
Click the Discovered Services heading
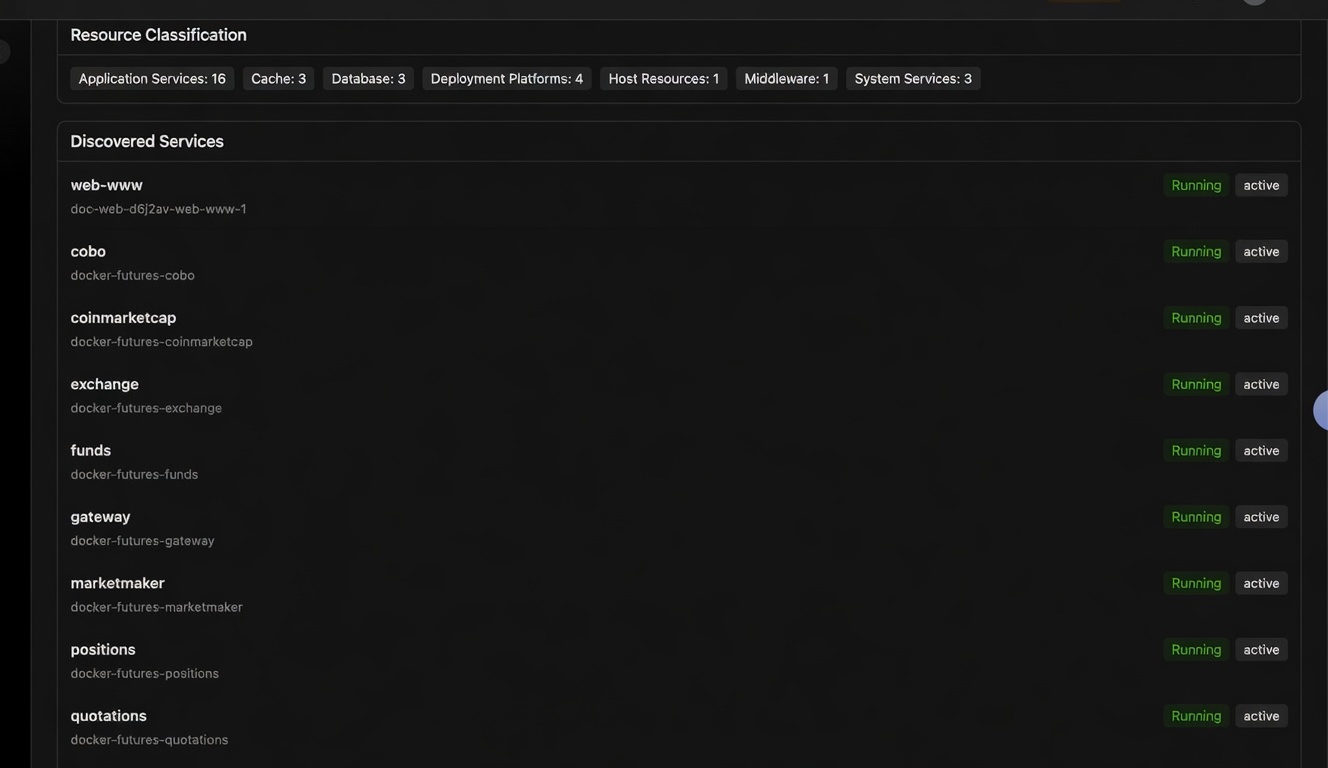click(x=147, y=141)
